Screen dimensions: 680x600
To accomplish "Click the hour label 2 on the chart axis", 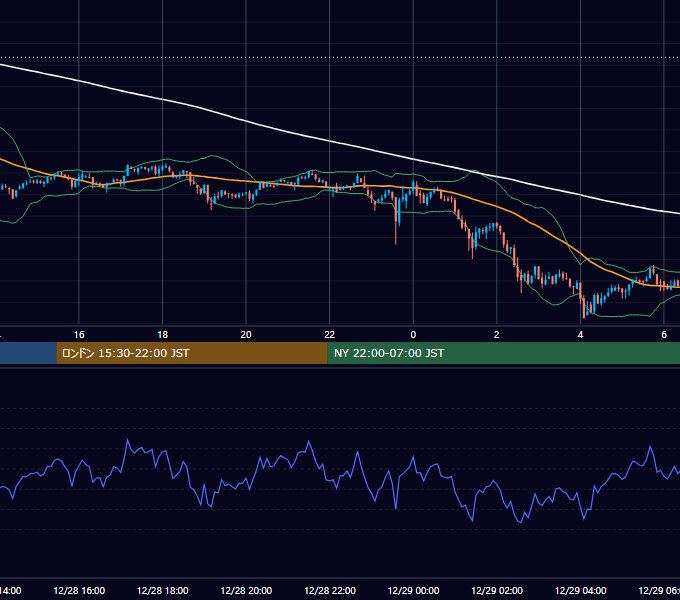I will 497,335.
